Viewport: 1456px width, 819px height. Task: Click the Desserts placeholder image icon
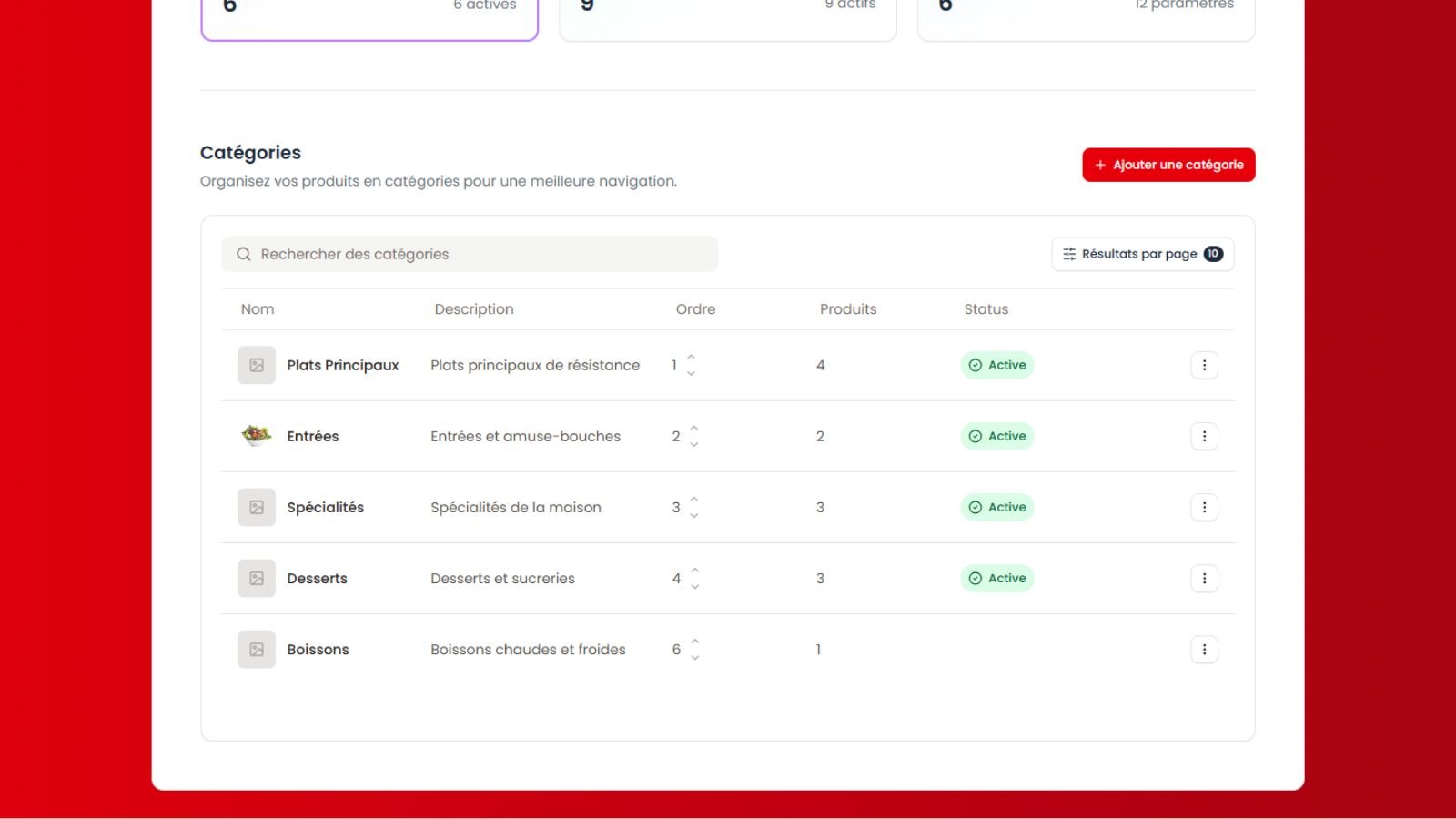[x=257, y=578]
